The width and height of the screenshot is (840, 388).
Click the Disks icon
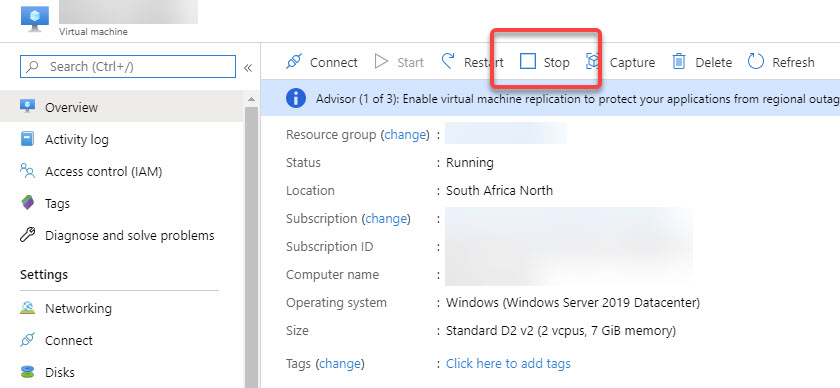27,372
